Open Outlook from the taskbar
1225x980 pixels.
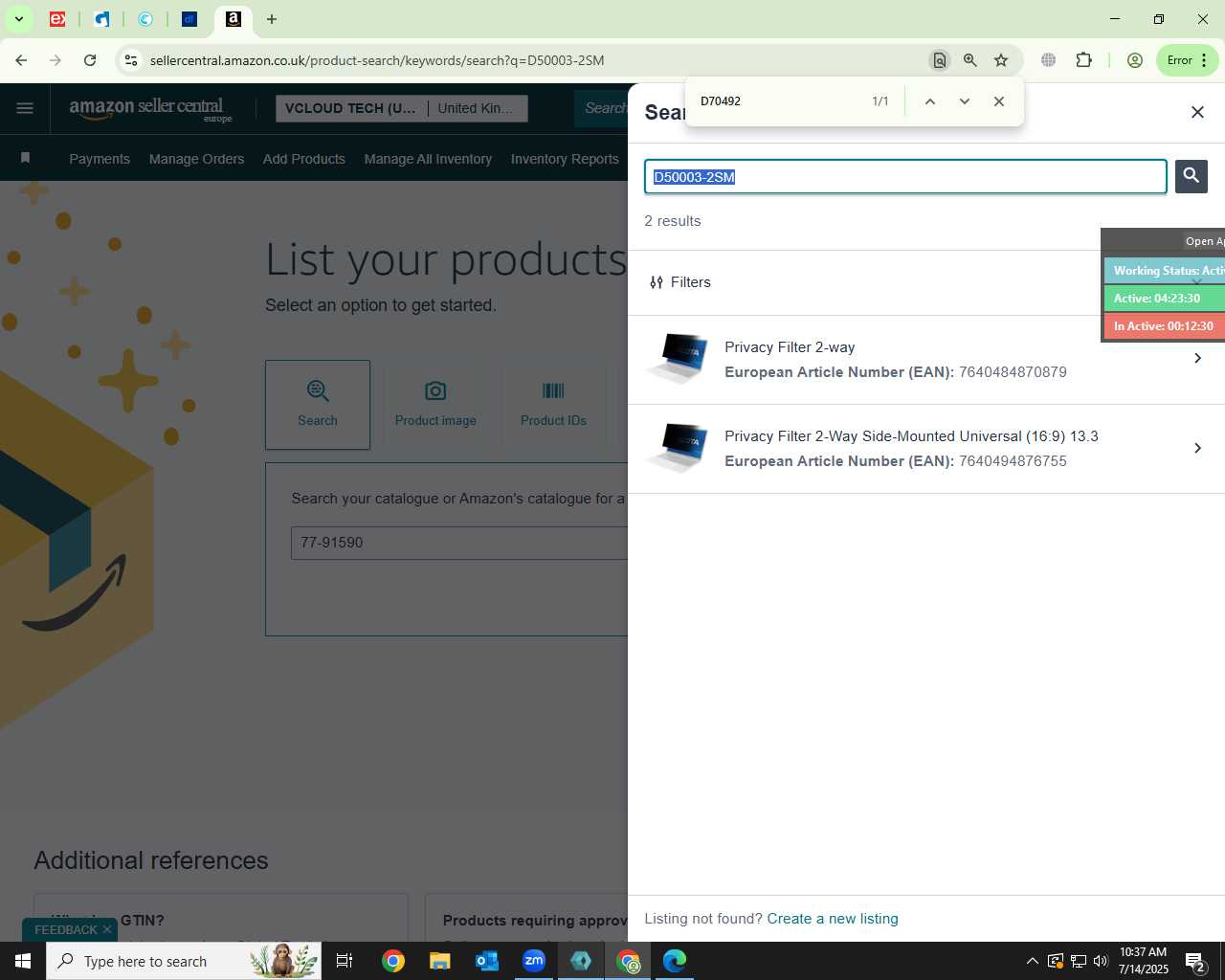tap(487, 961)
